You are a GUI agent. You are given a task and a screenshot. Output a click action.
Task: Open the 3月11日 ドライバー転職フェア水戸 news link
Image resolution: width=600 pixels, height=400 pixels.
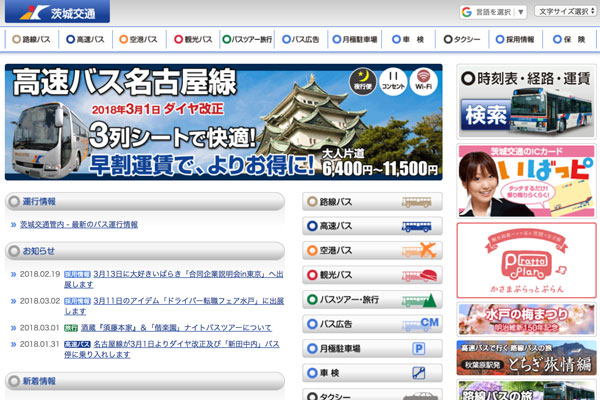coord(174,306)
